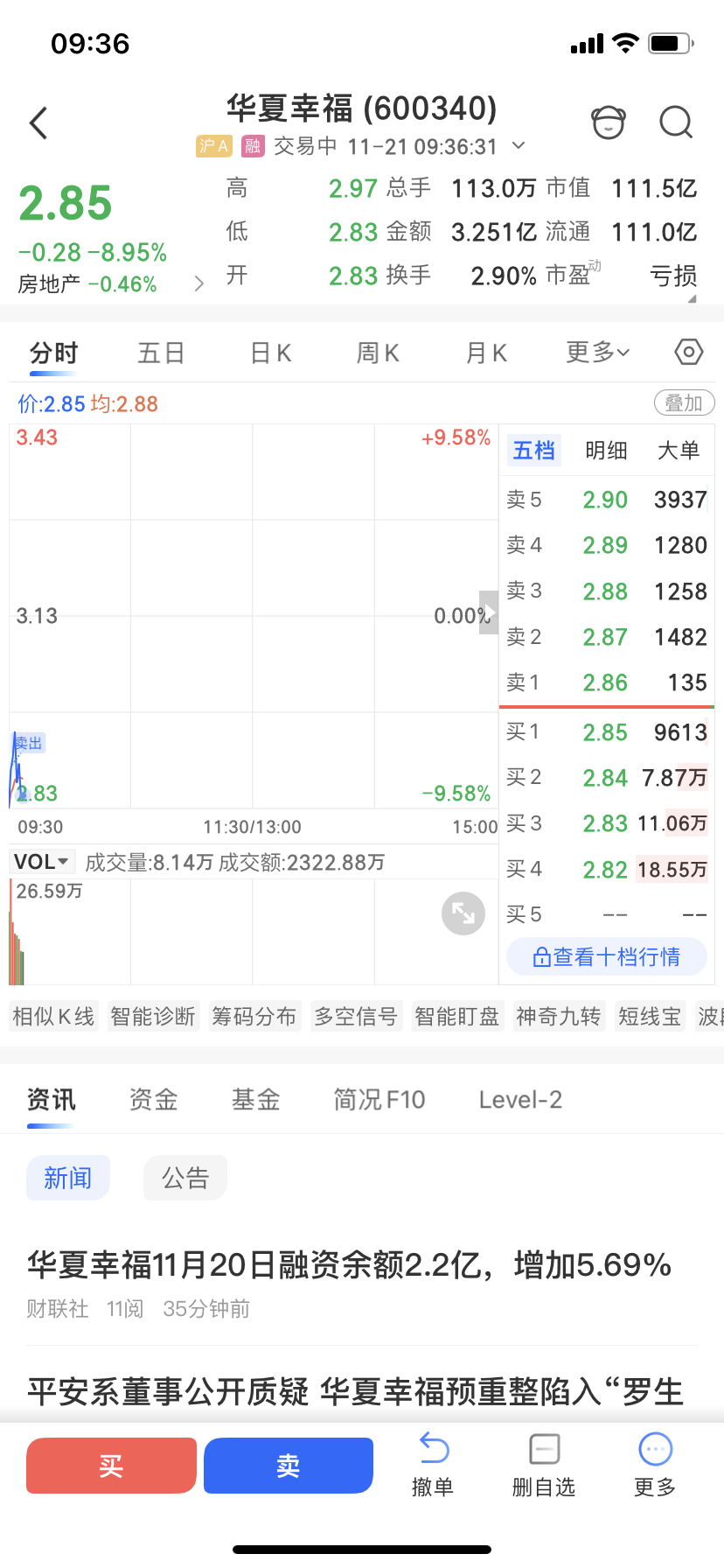Toggle 叠加 overlay button

pyautogui.click(x=685, y=403)
